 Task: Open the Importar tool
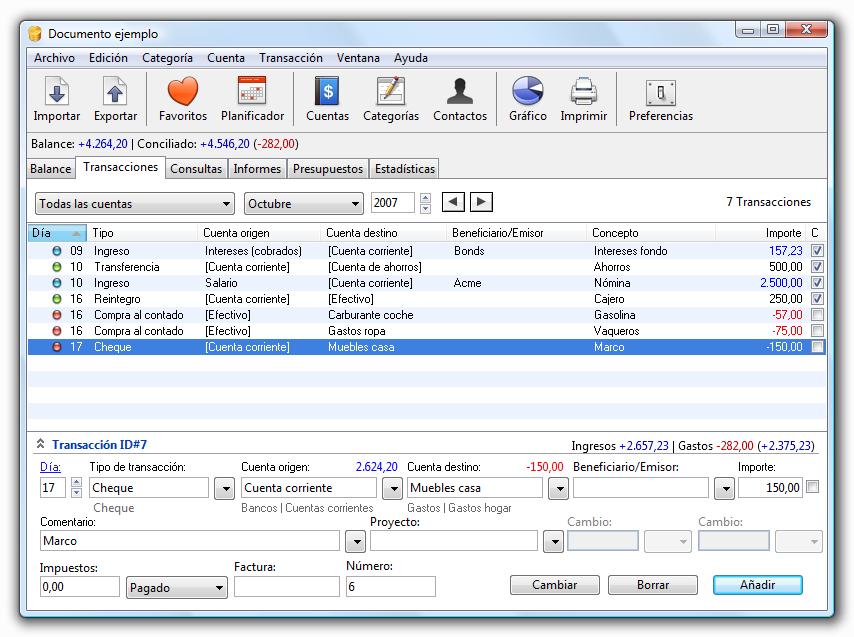57,99
